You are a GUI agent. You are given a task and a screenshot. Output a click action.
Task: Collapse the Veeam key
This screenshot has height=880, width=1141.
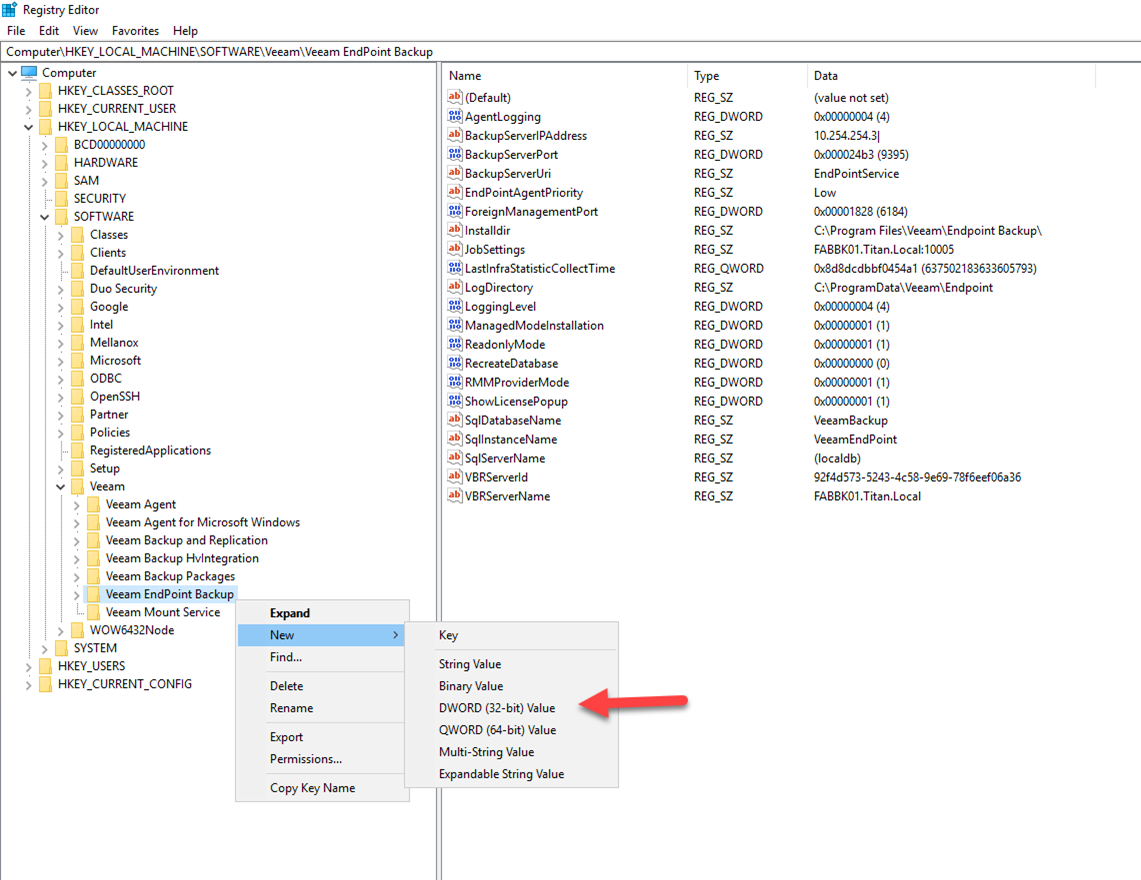pos(60,487)
